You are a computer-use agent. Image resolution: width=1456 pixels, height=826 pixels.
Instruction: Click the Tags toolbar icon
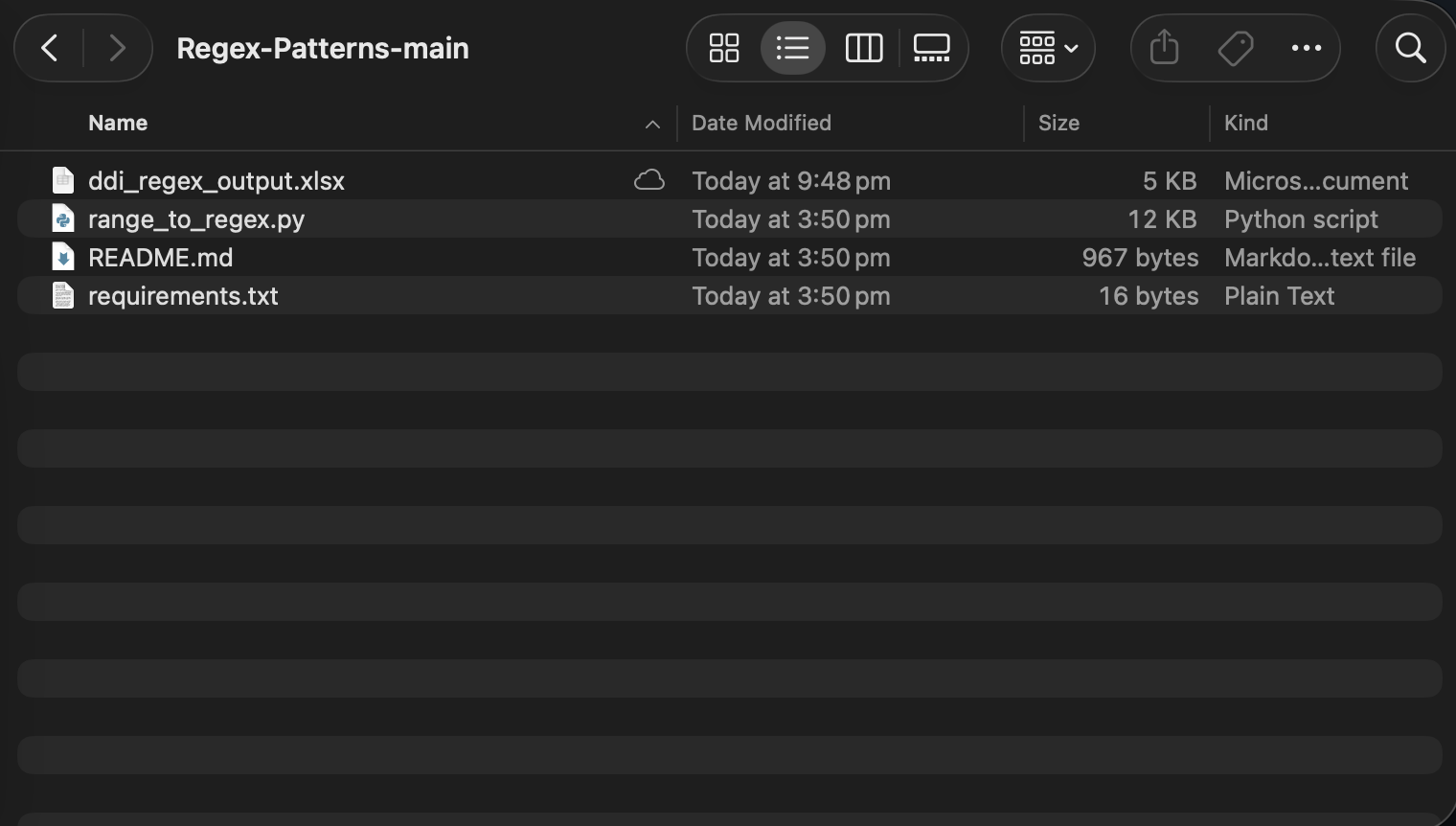tap(1236, 48)
